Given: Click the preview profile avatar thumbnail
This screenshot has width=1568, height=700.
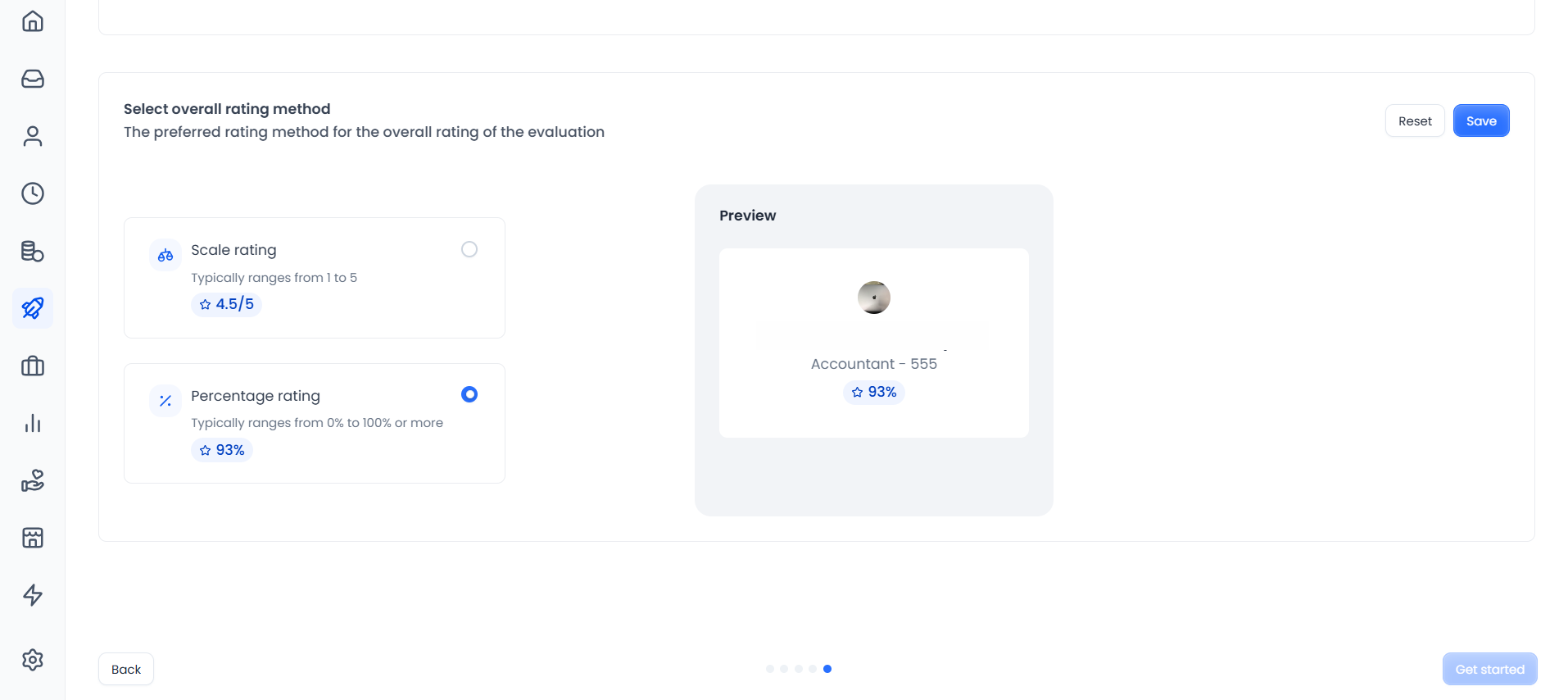Looking at the screenshot, I should 874,298.
